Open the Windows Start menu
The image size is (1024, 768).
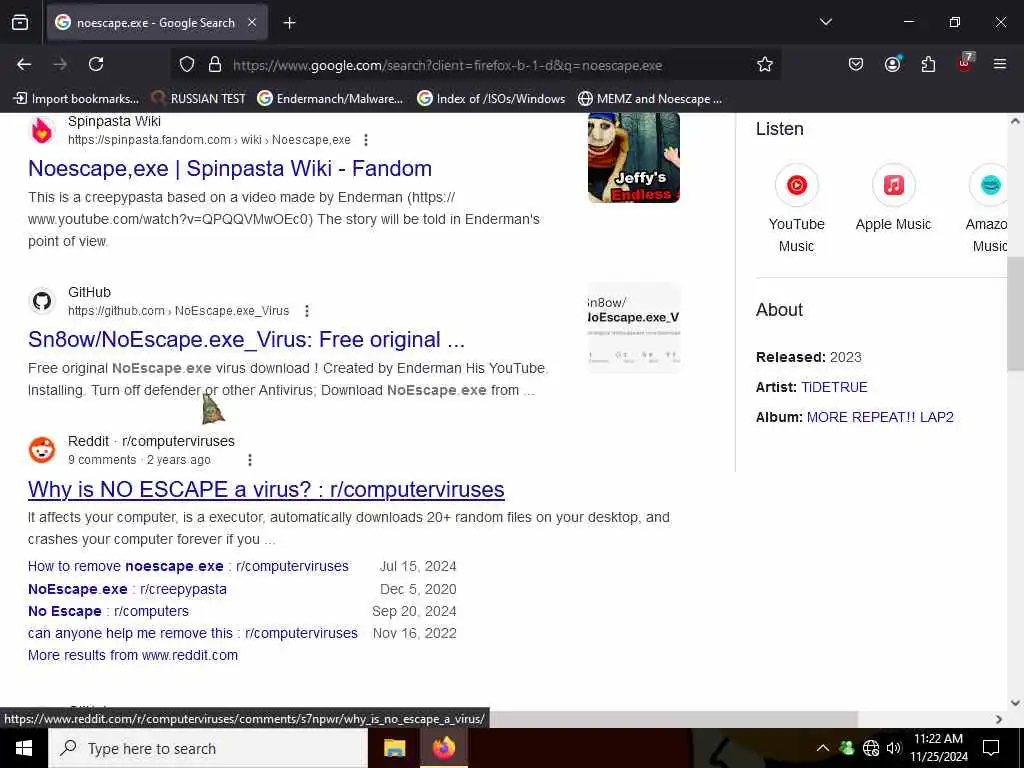[x=24, y=748]
